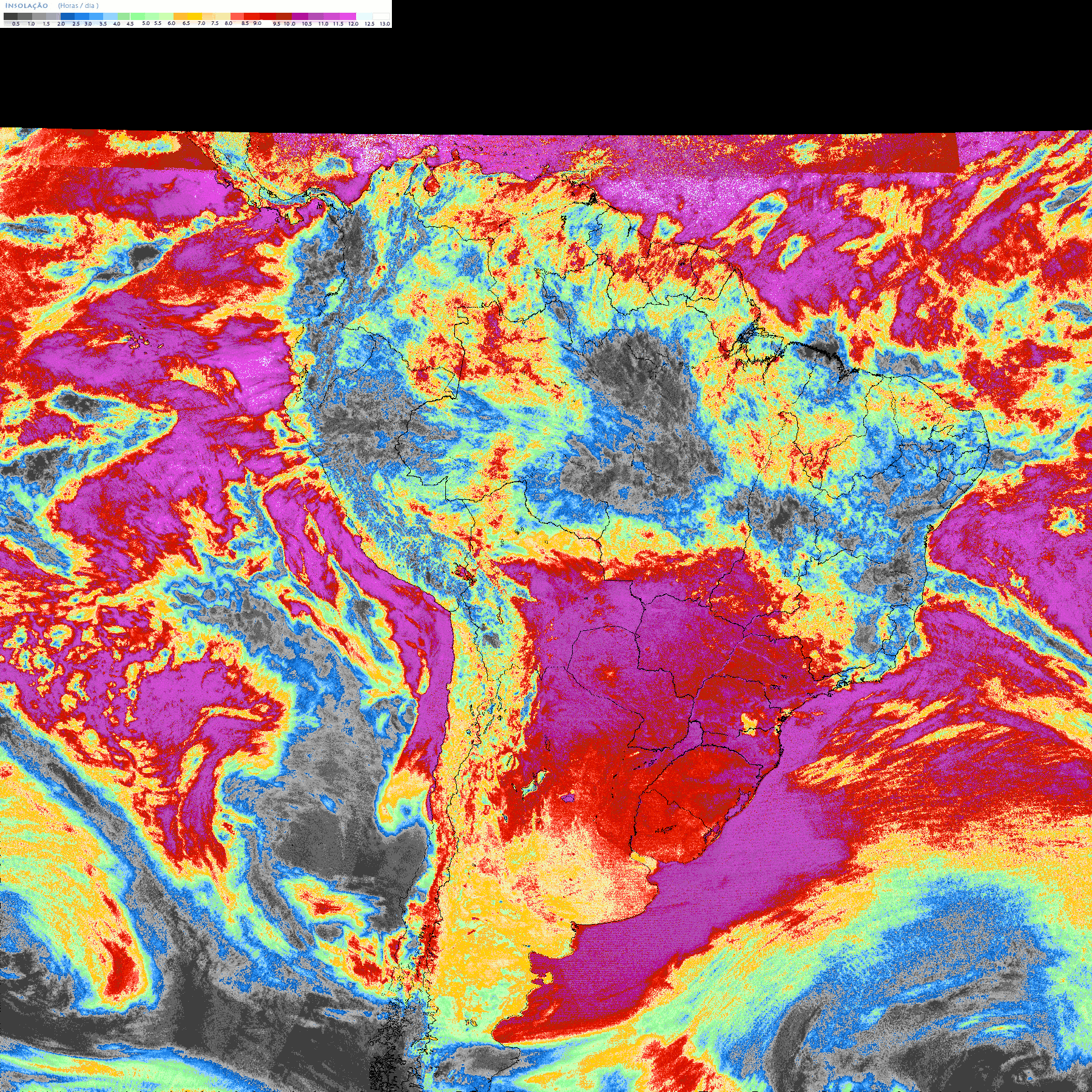Select the dark purple 10.5 legend swatch
Image resolution: width=1092 pixels, height=1092 pixels.
[x=300, y=16]
